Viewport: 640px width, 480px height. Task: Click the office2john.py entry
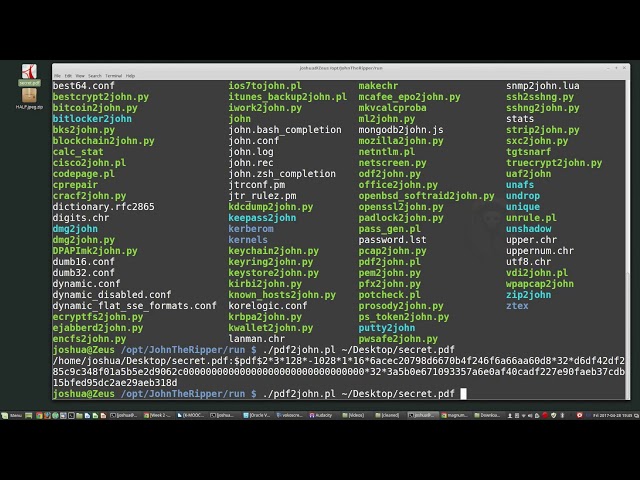coord(398,185)
